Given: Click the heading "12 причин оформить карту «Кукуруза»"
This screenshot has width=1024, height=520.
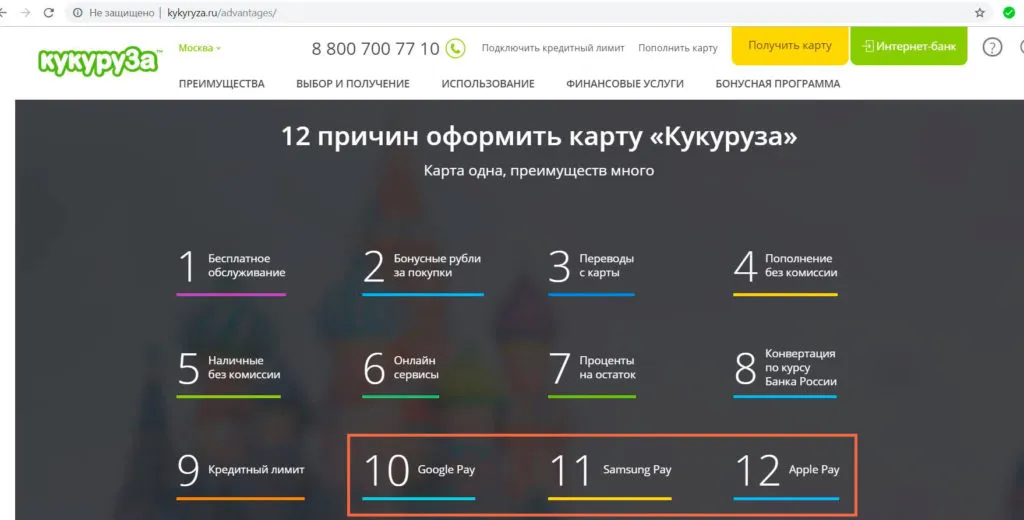Looking at the screenshot, I should (539, 137).
